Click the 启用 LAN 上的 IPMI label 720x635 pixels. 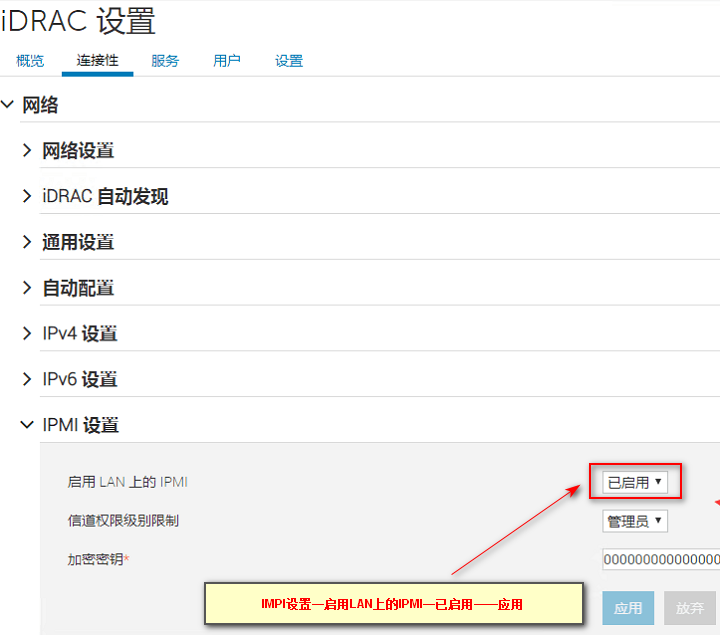128,482
